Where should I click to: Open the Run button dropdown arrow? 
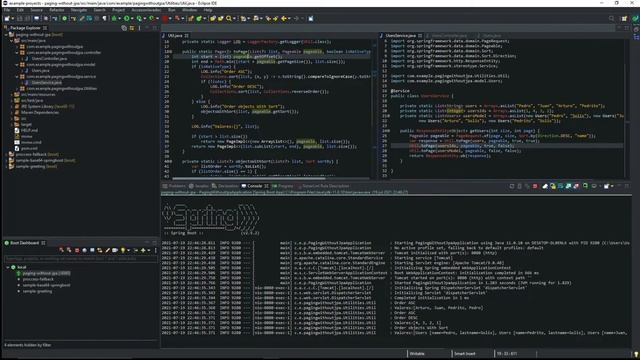pos(132,19)
